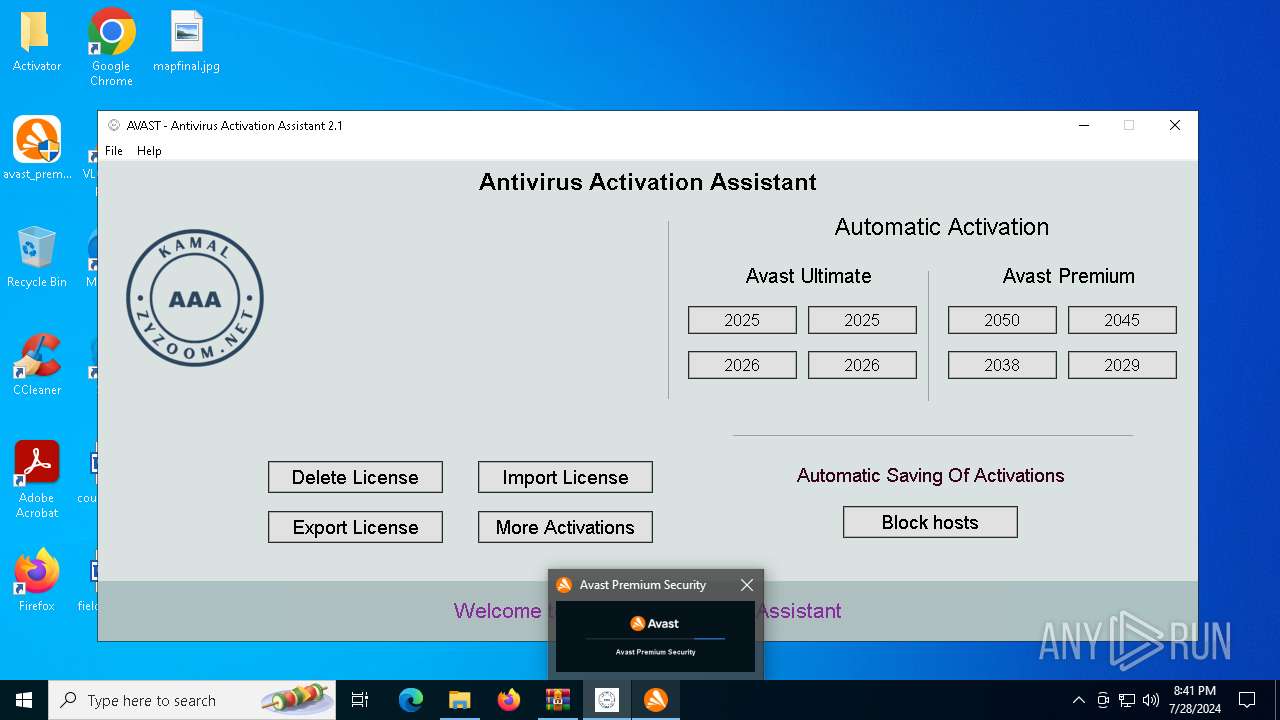Image resolution: width=1280 pixels, height=720 pixels.
Task: Open volume control in system tray
Action: pos(1151,700)
